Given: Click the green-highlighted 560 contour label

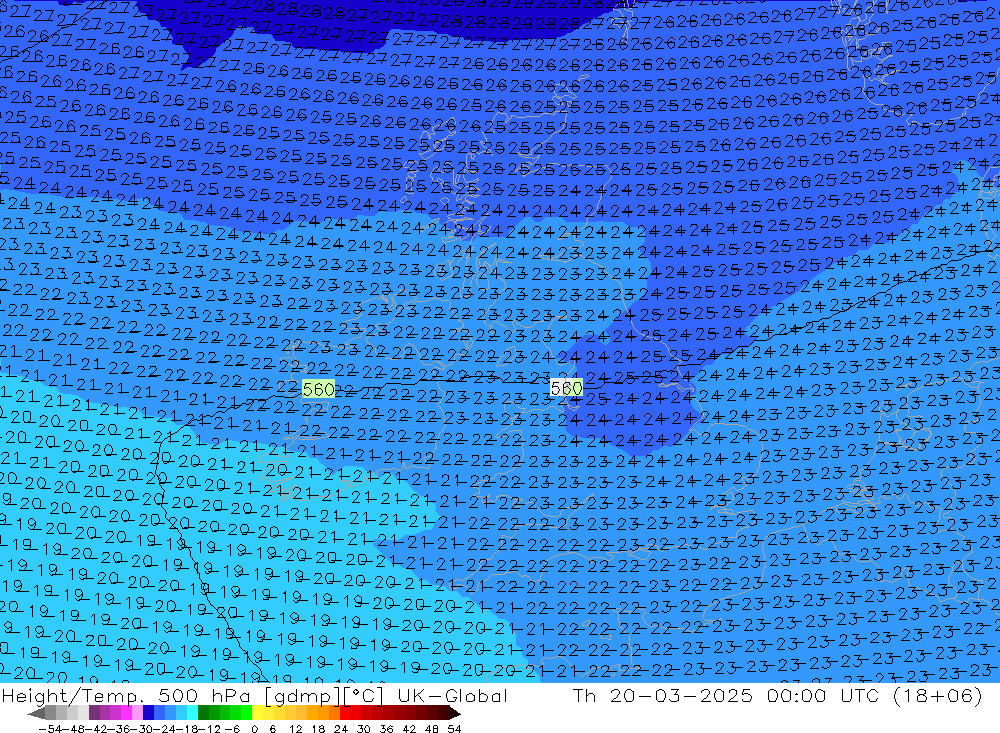Looking at the screenshot, I should (318, 389).
